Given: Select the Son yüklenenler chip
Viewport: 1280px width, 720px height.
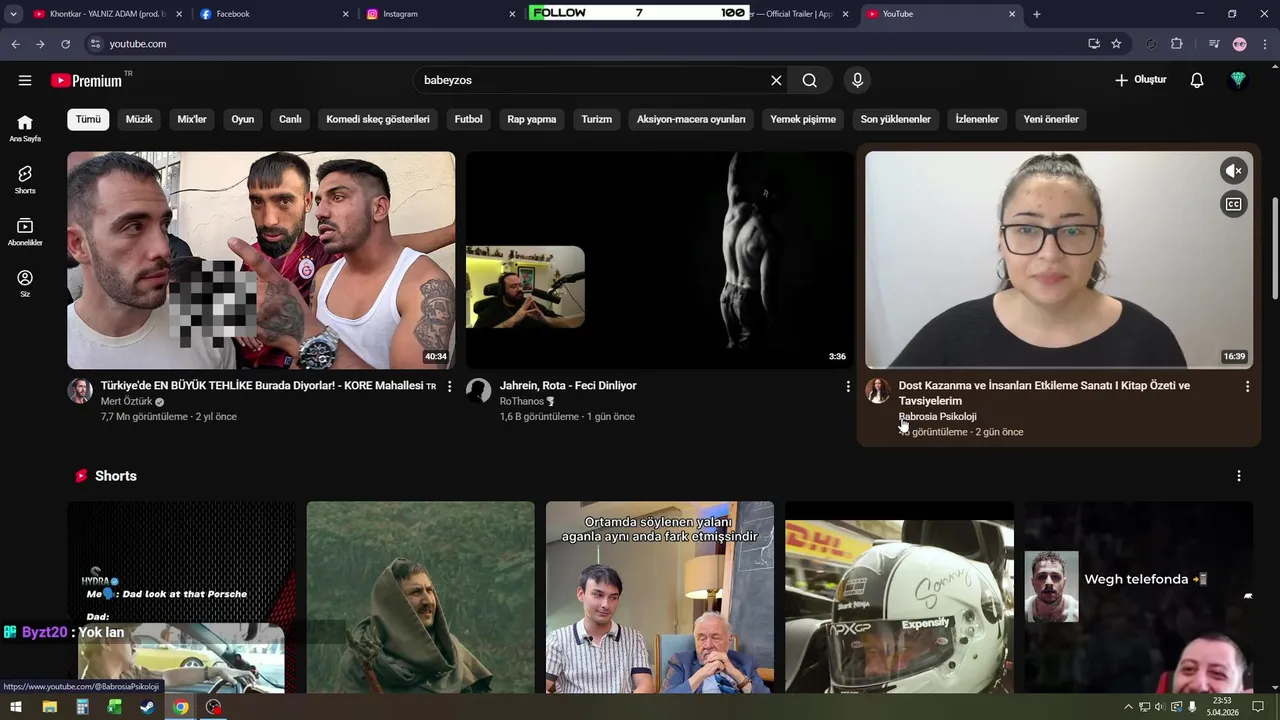Looking at the screenshot, I should coord(896,119).
